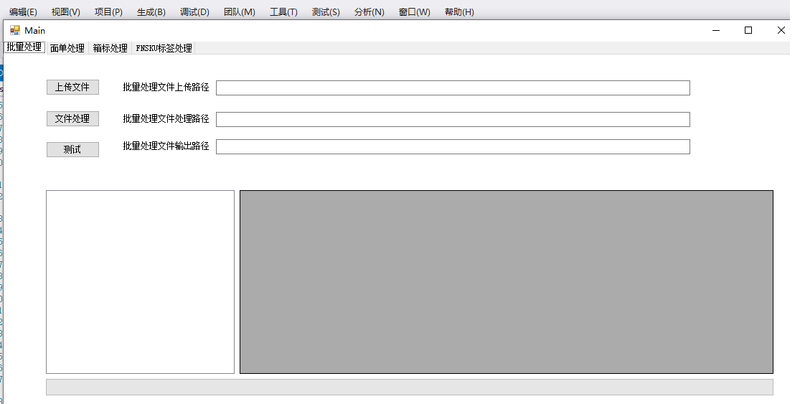Open the 帮助(H) menu
This screenshot has width=800, height=404.
pos(459,12)
